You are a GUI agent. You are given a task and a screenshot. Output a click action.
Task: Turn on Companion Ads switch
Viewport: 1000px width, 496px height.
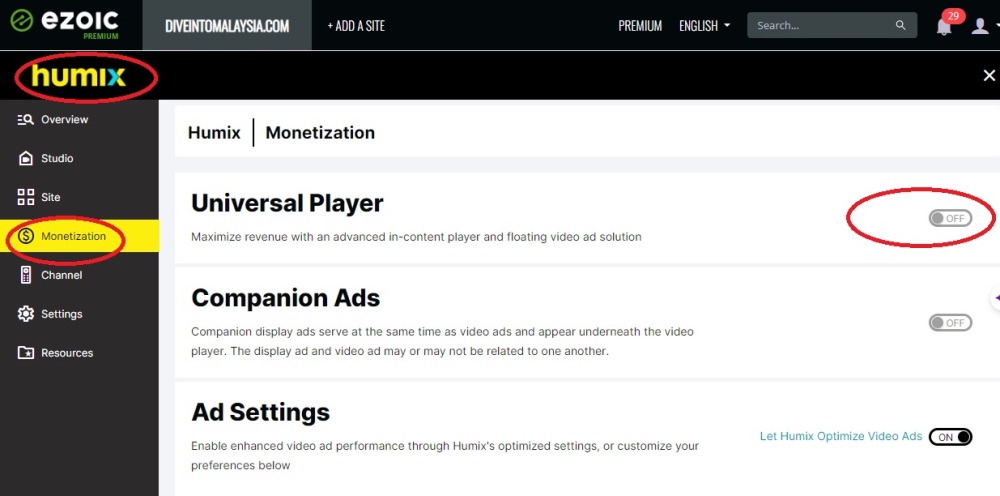(x=949, y=323)
